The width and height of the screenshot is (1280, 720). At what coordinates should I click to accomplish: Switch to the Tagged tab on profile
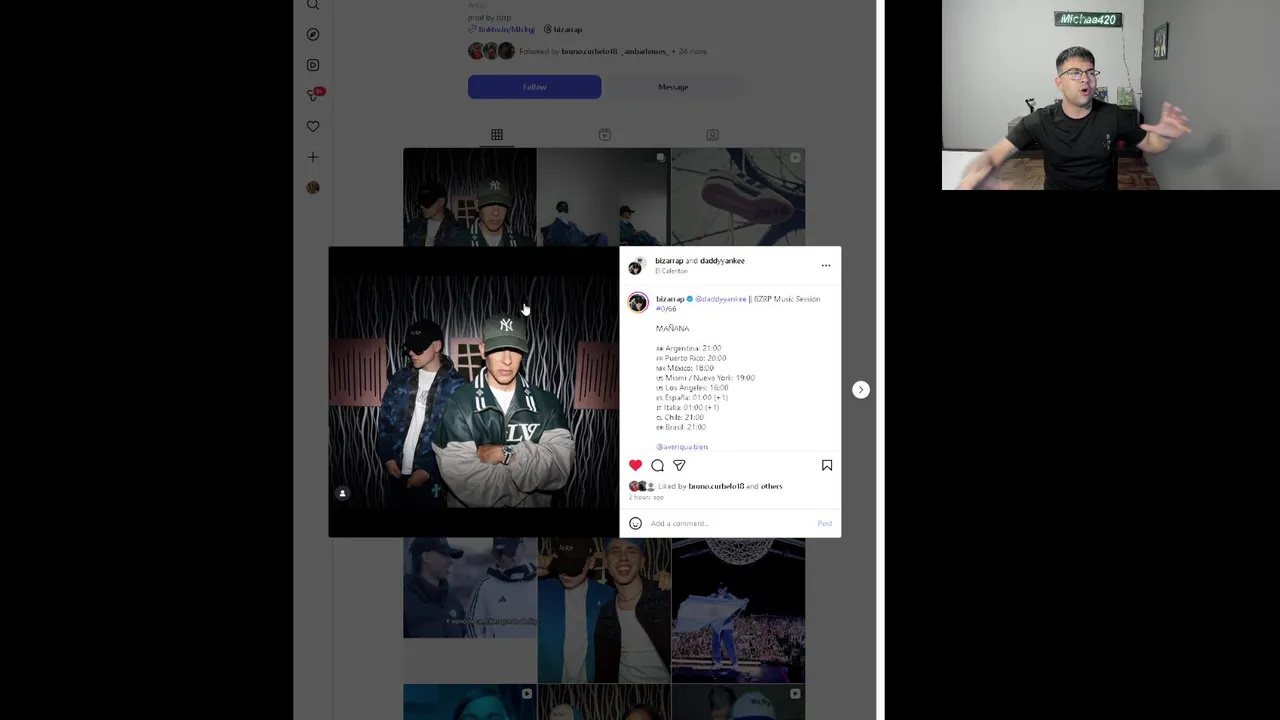click(x=712, y=134)
